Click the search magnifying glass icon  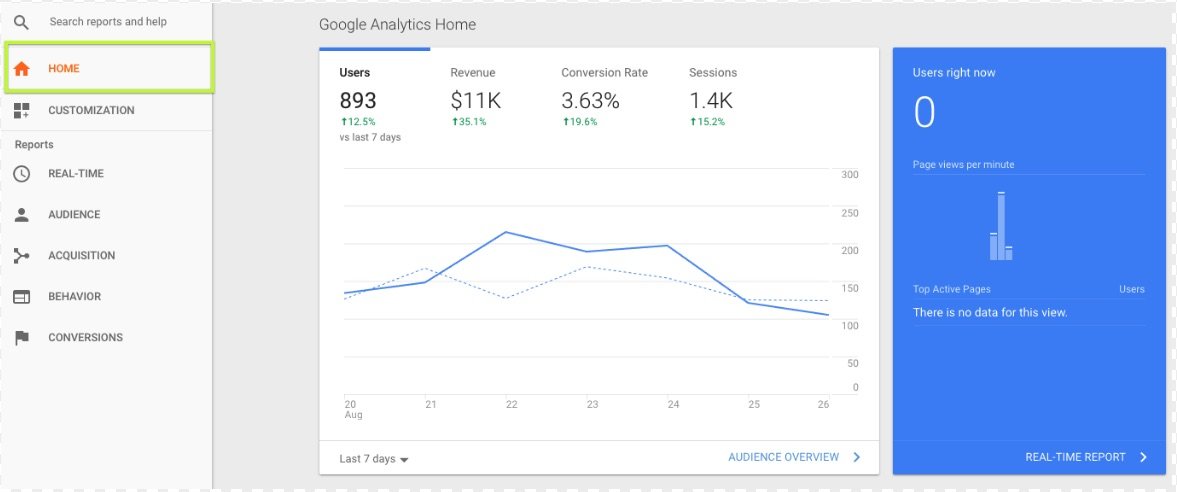21,22
